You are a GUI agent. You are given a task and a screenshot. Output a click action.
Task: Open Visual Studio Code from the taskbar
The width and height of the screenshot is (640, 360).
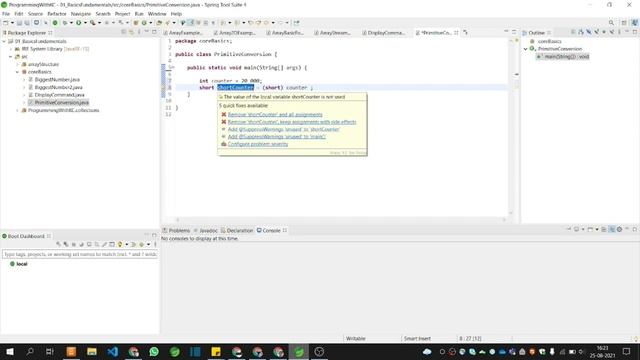click(113, 351)
